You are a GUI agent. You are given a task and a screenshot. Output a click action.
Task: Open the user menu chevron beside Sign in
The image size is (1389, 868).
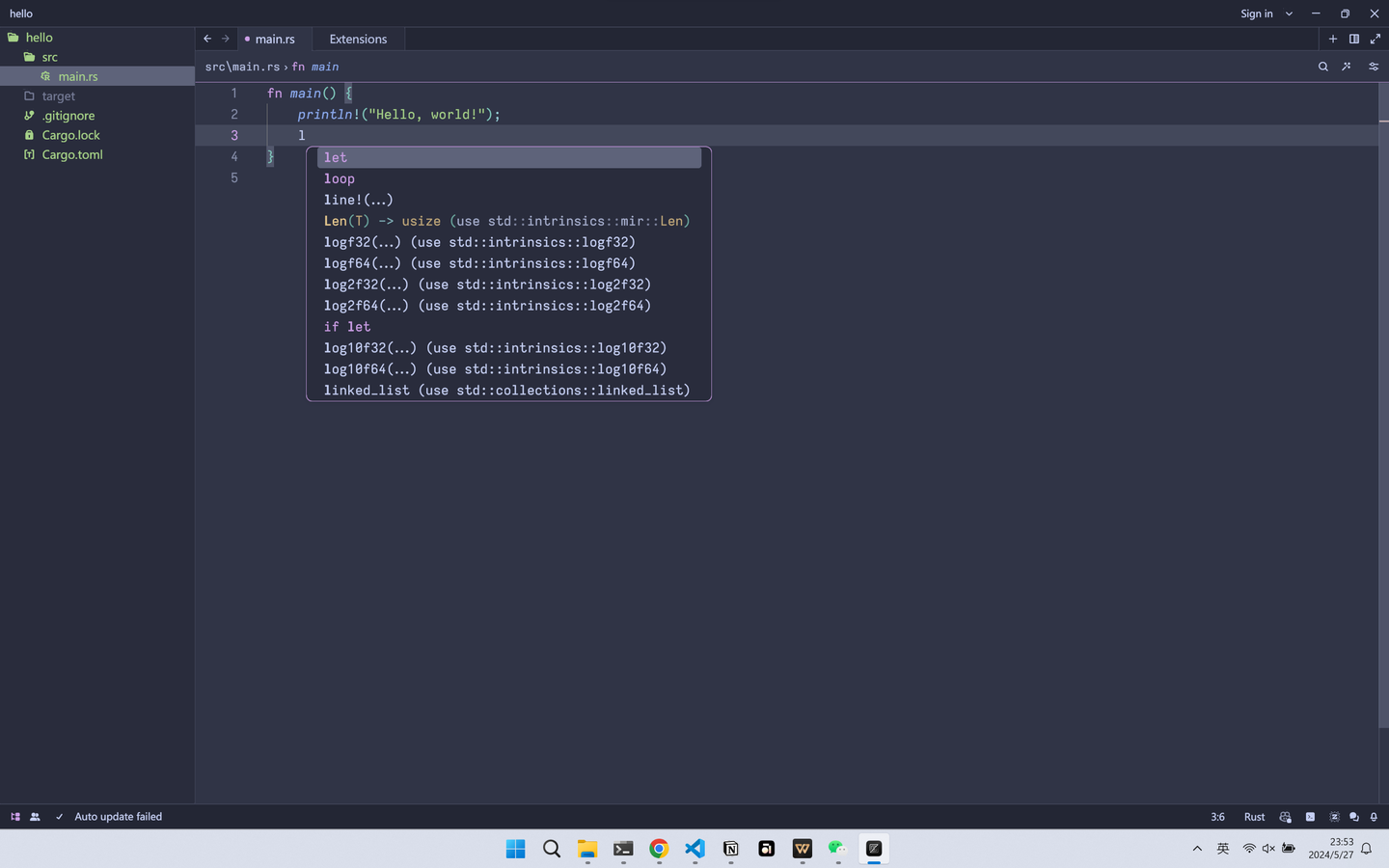(x=1289, y=14)
